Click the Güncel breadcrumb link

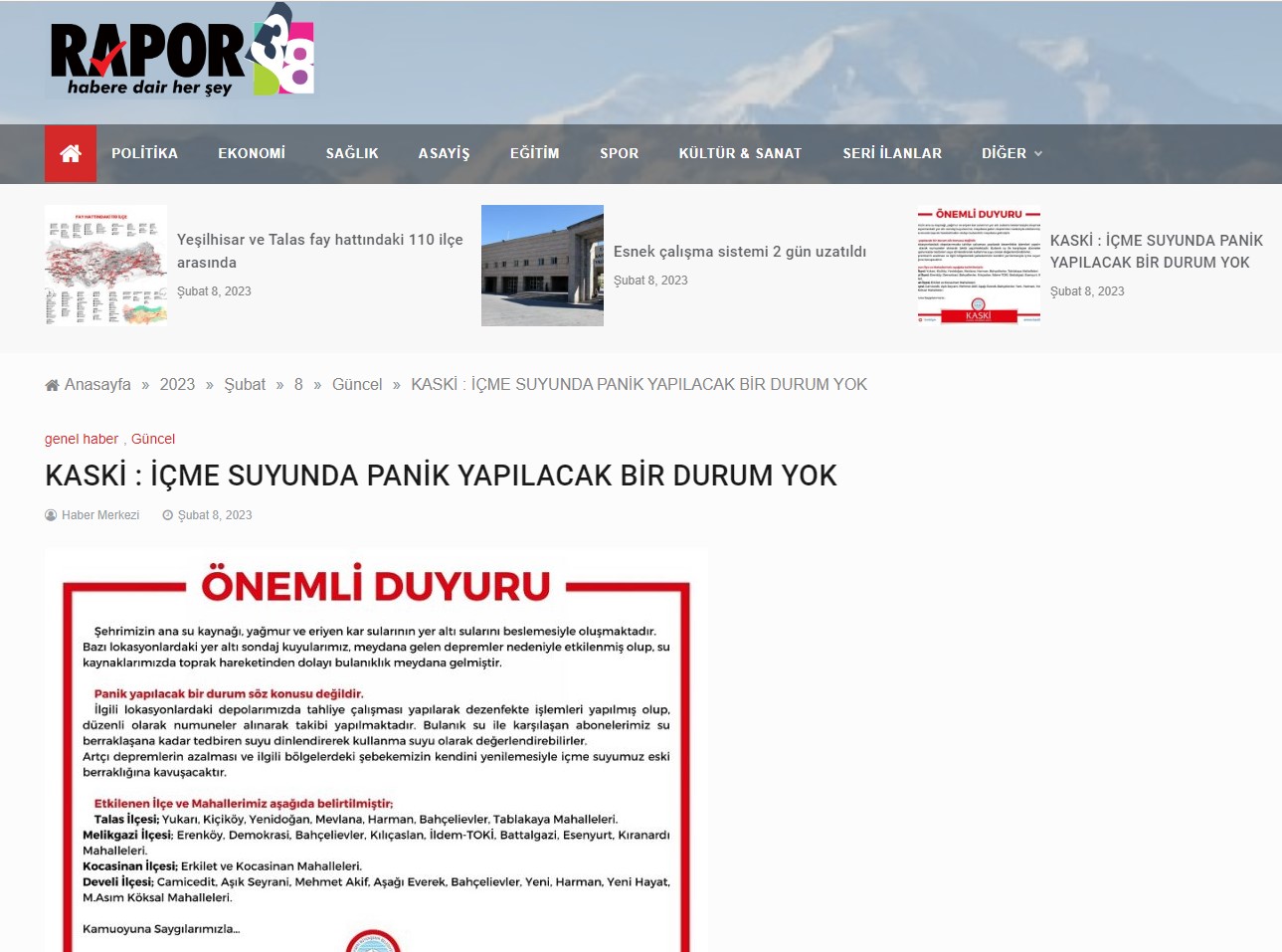coord(357,384)
